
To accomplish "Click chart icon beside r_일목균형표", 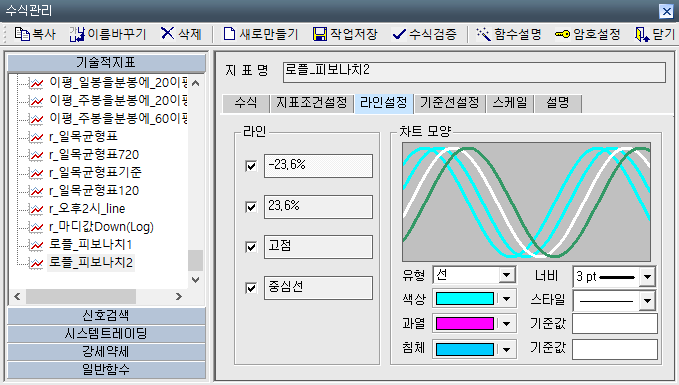I will coord(37,137).
